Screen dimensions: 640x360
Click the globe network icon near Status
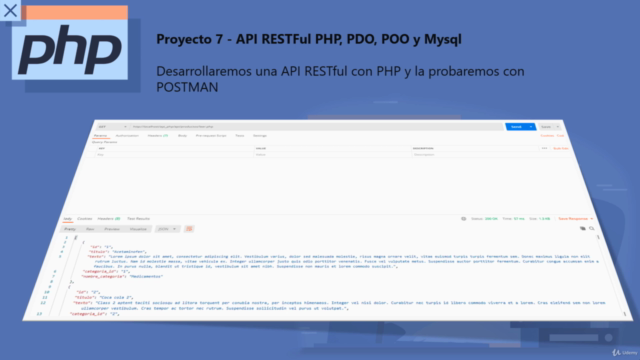[464, 219]
